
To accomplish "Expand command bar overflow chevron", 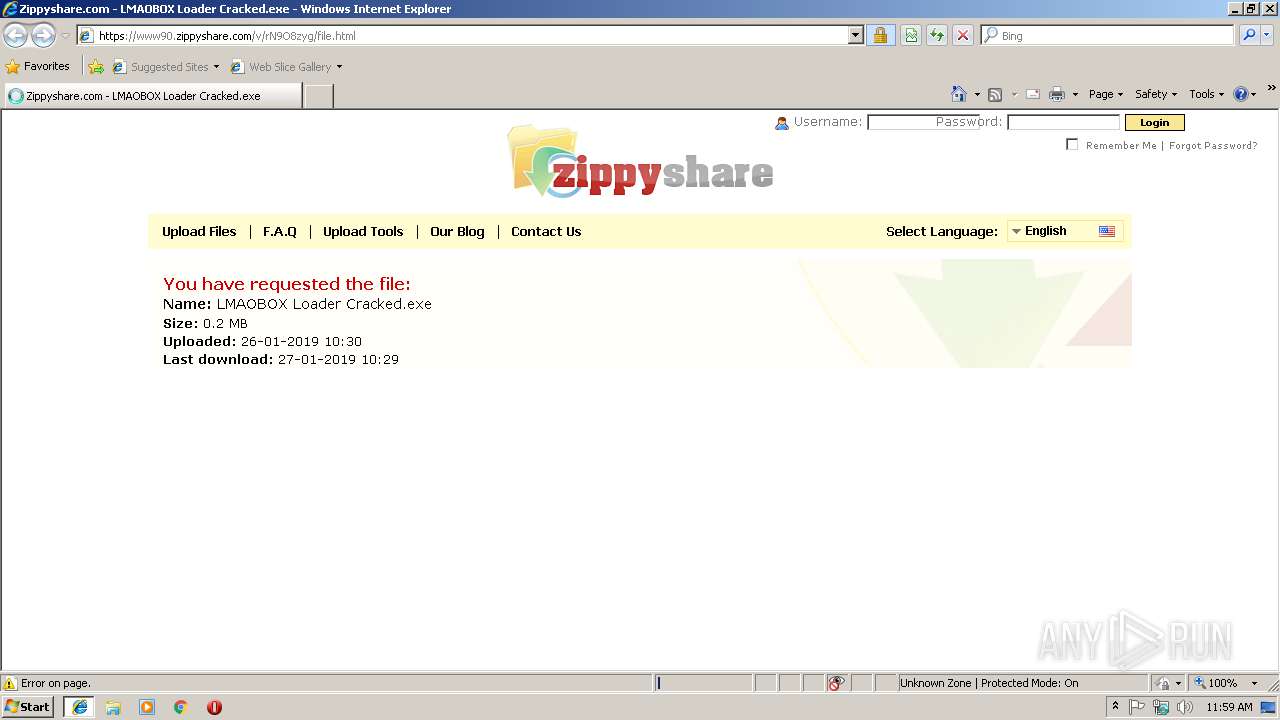I will (x=1272, y=88).
